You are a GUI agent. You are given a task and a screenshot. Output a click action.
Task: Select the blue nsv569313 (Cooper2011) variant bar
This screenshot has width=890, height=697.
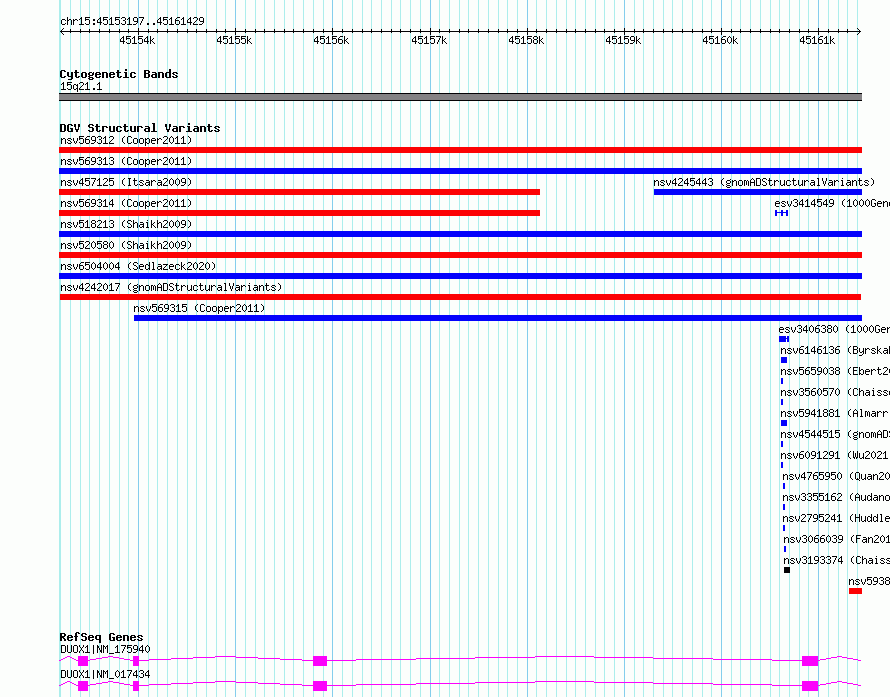(460, 171)
